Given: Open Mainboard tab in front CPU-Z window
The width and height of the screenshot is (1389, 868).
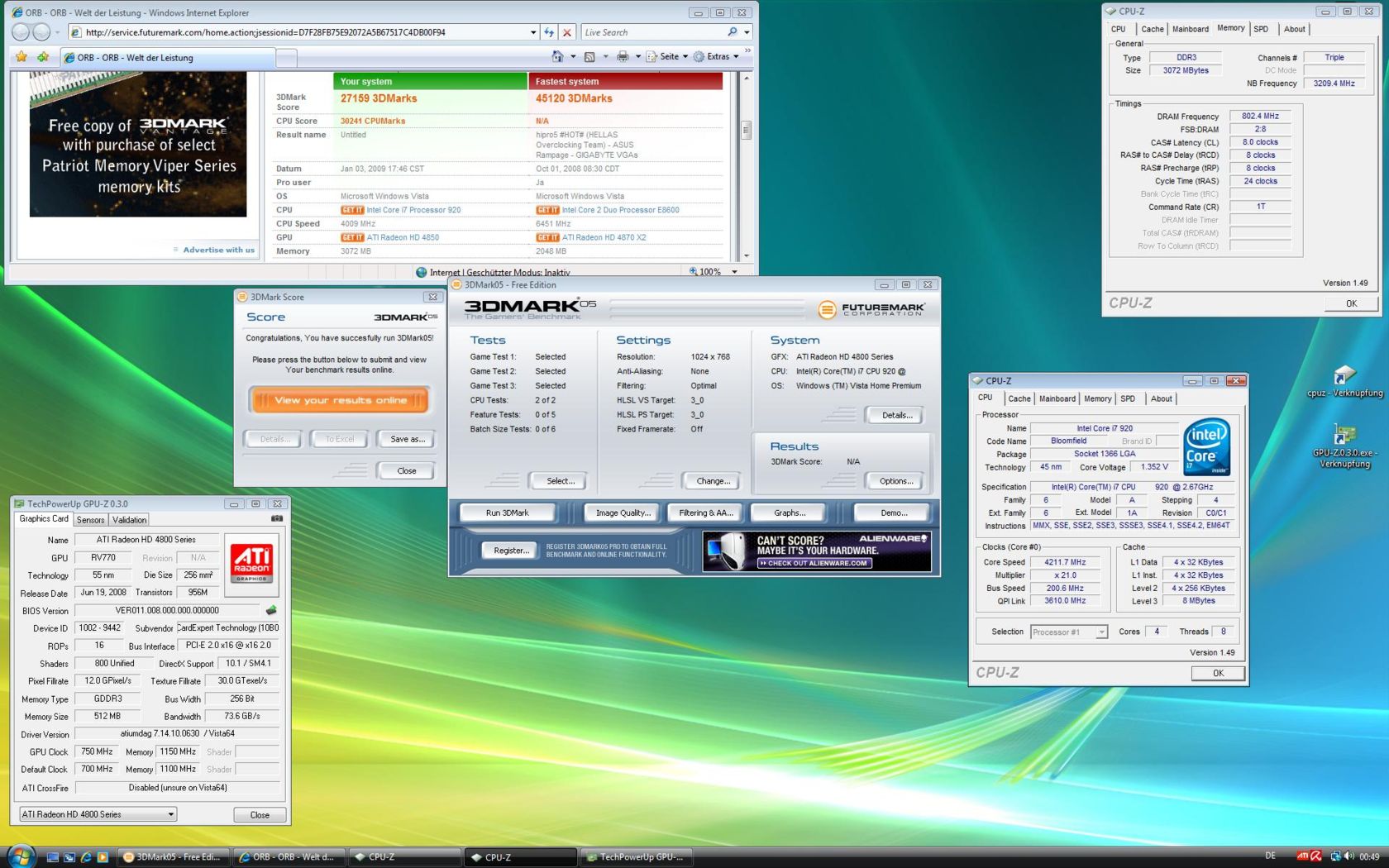Looking at the screenshot, I should 1057,398.
